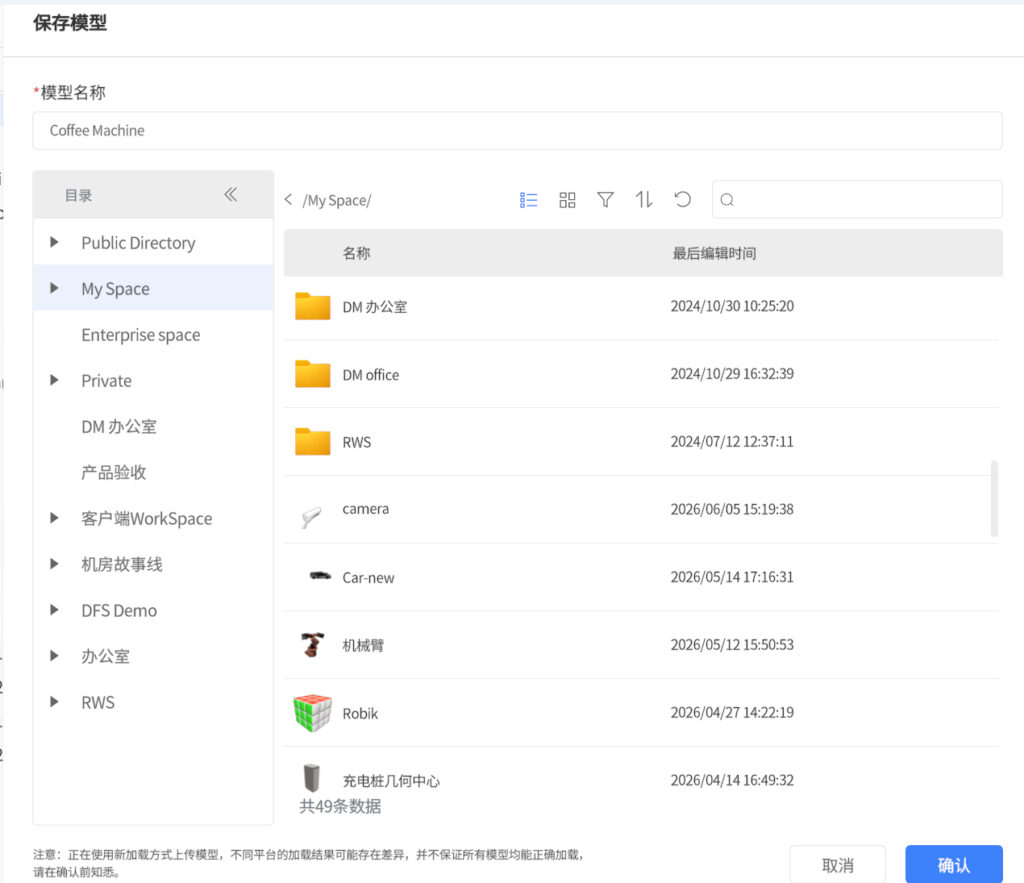This screenshot has height=883, width=1024.
Task: Go back from /My Space/ path
Action: coord(288,199)
